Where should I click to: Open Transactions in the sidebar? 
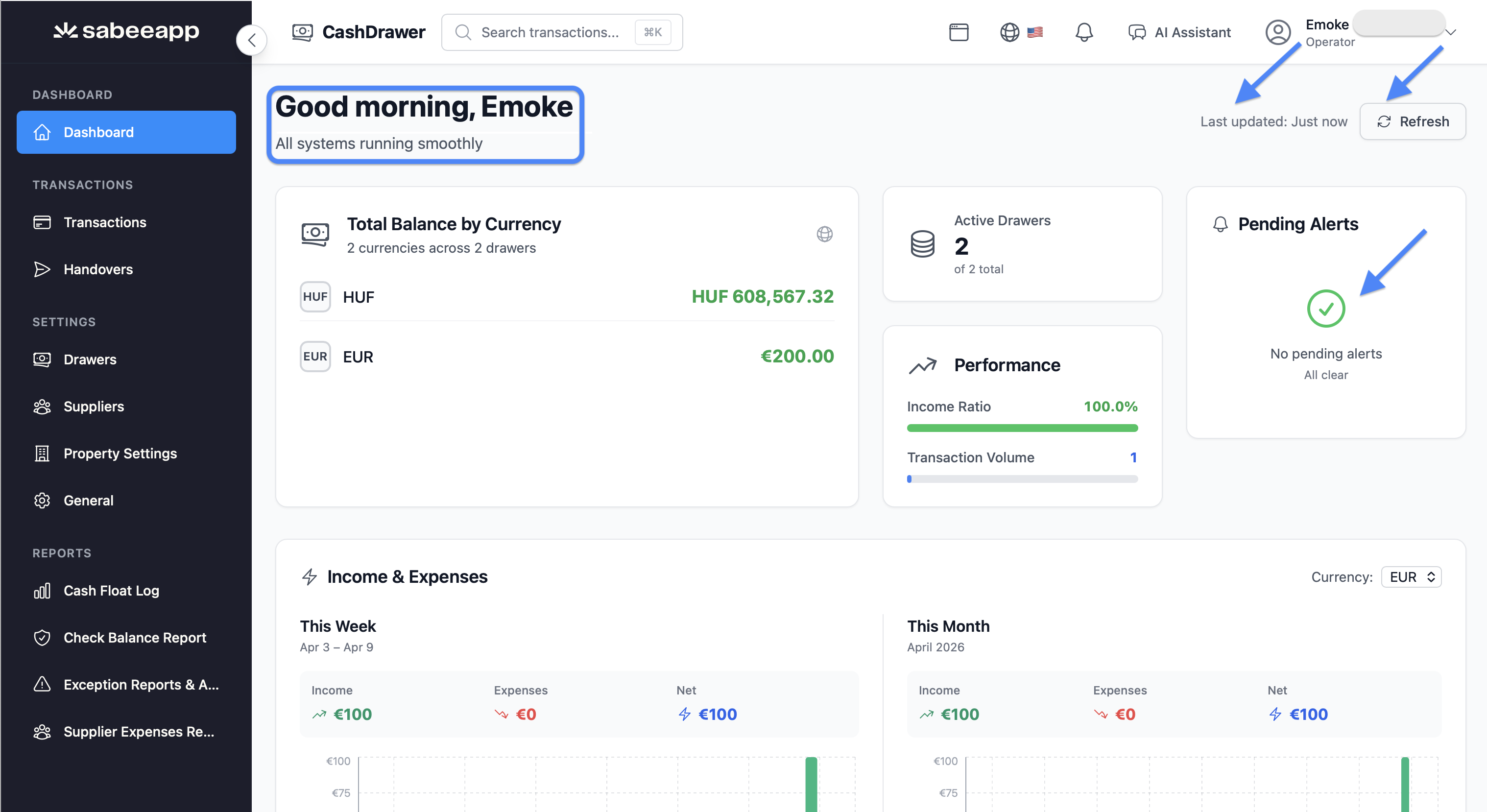coord(104,222)
